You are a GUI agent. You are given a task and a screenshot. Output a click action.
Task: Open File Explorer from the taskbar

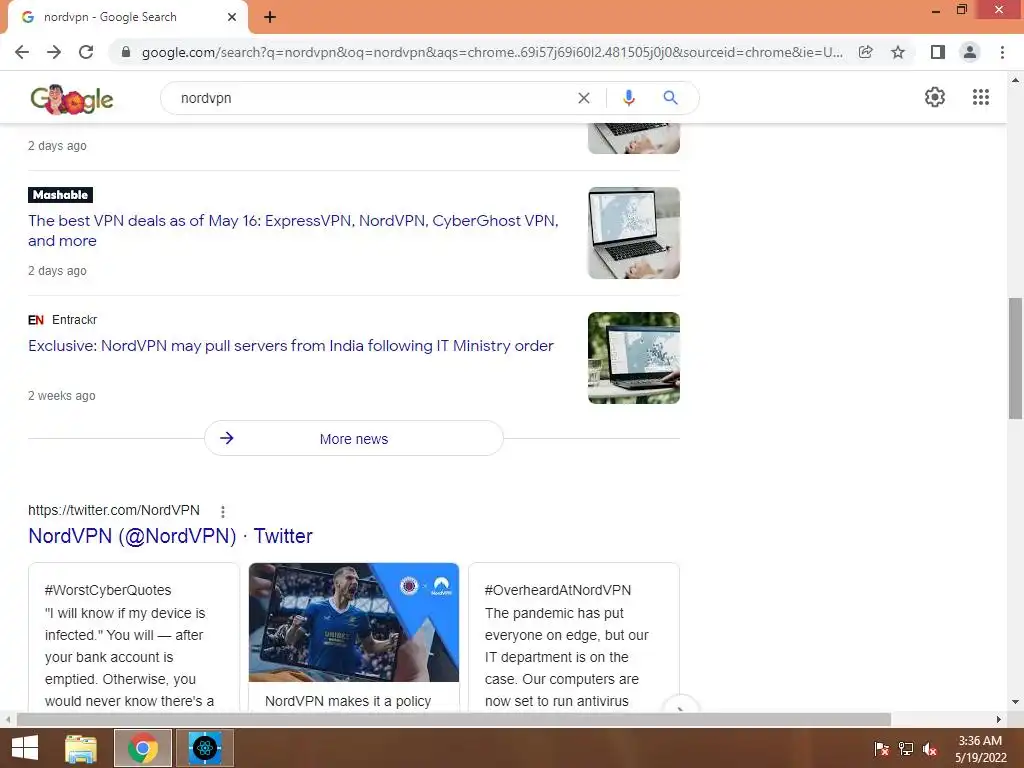pyautogui.click(x=81, y=748)
